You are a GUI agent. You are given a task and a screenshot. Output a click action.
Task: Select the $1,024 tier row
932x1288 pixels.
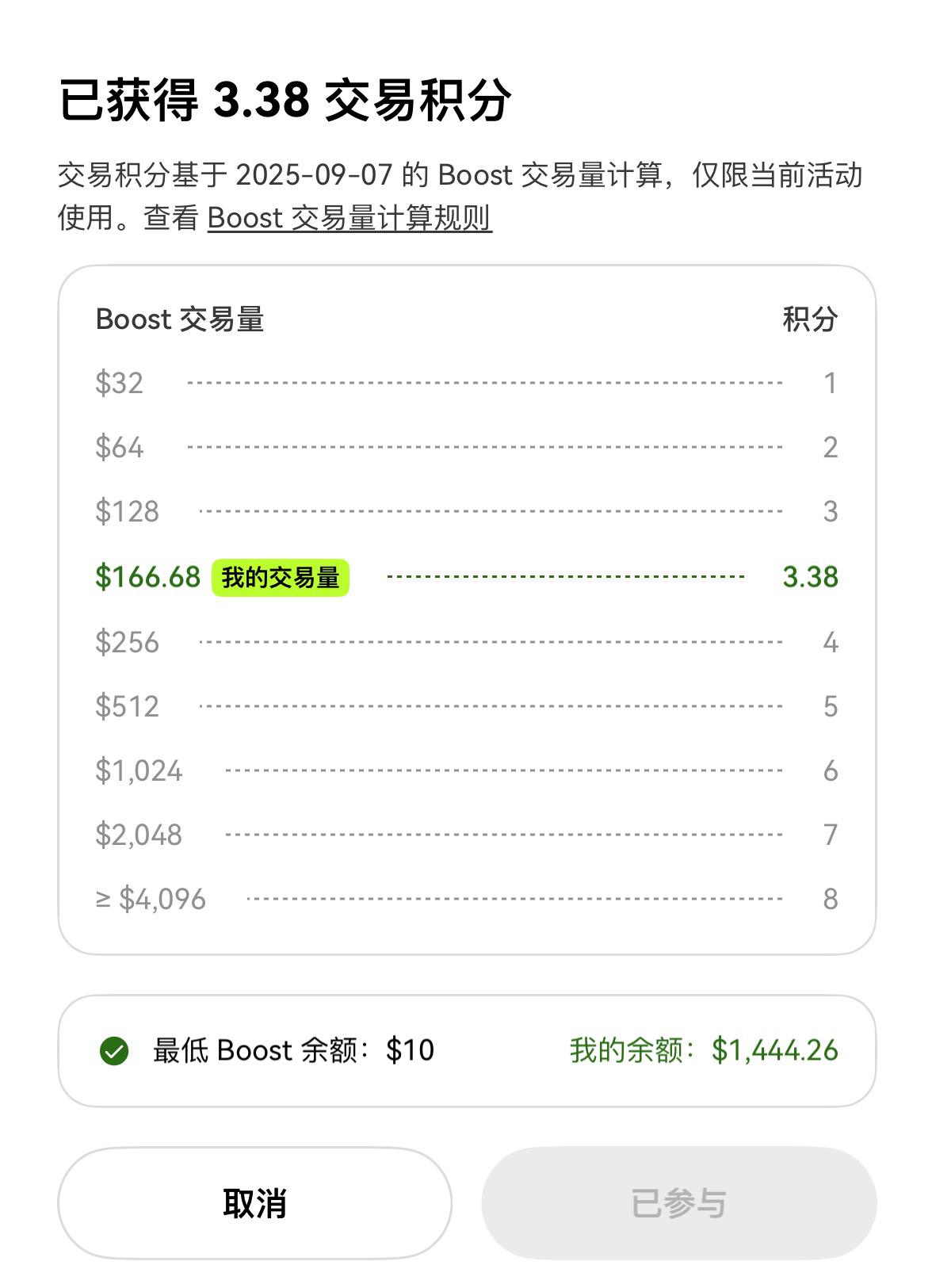tap(467, 770)
